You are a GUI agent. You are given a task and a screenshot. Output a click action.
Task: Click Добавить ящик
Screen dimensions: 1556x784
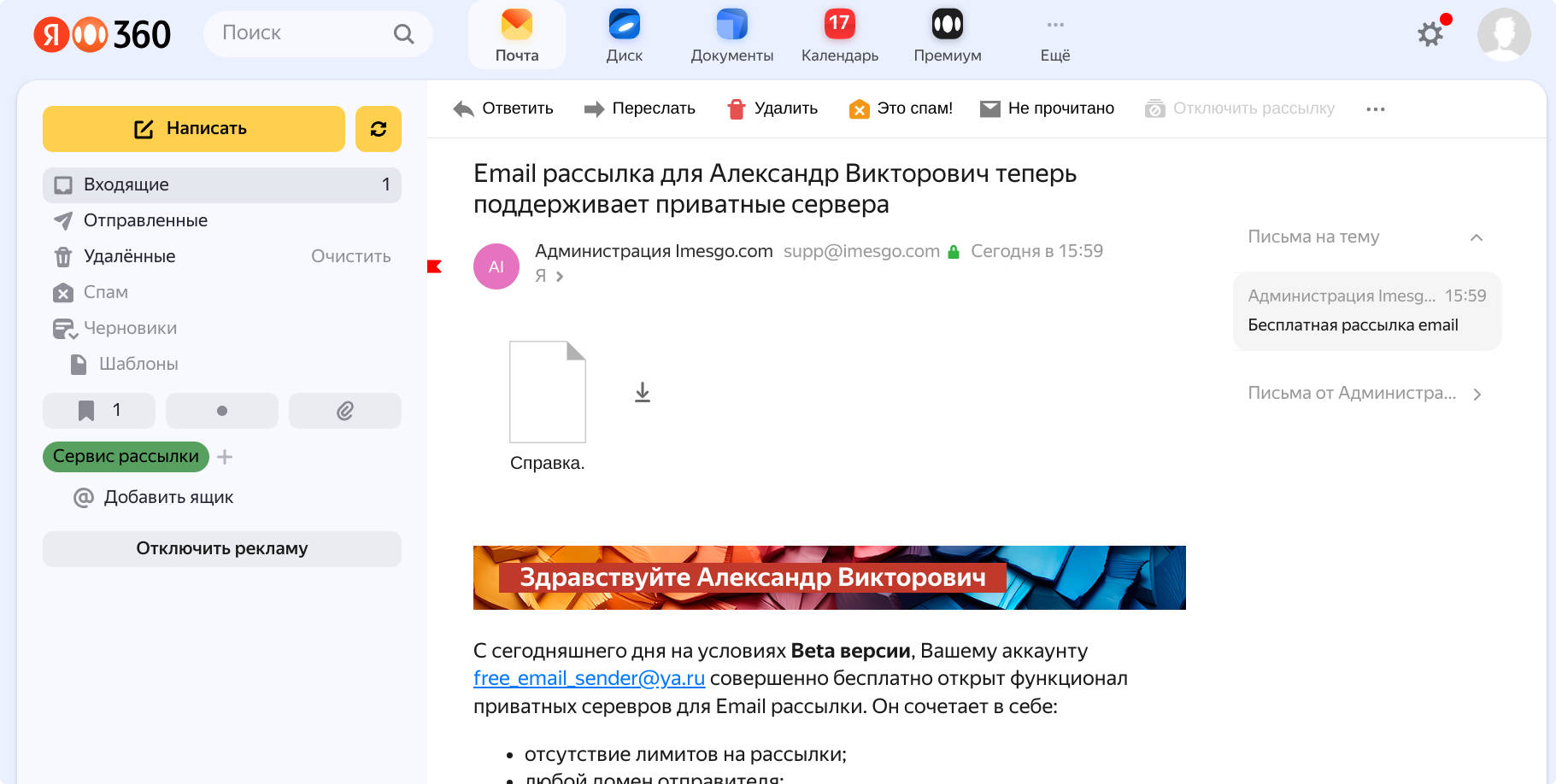pyautogui.click(x=154, y=497)
